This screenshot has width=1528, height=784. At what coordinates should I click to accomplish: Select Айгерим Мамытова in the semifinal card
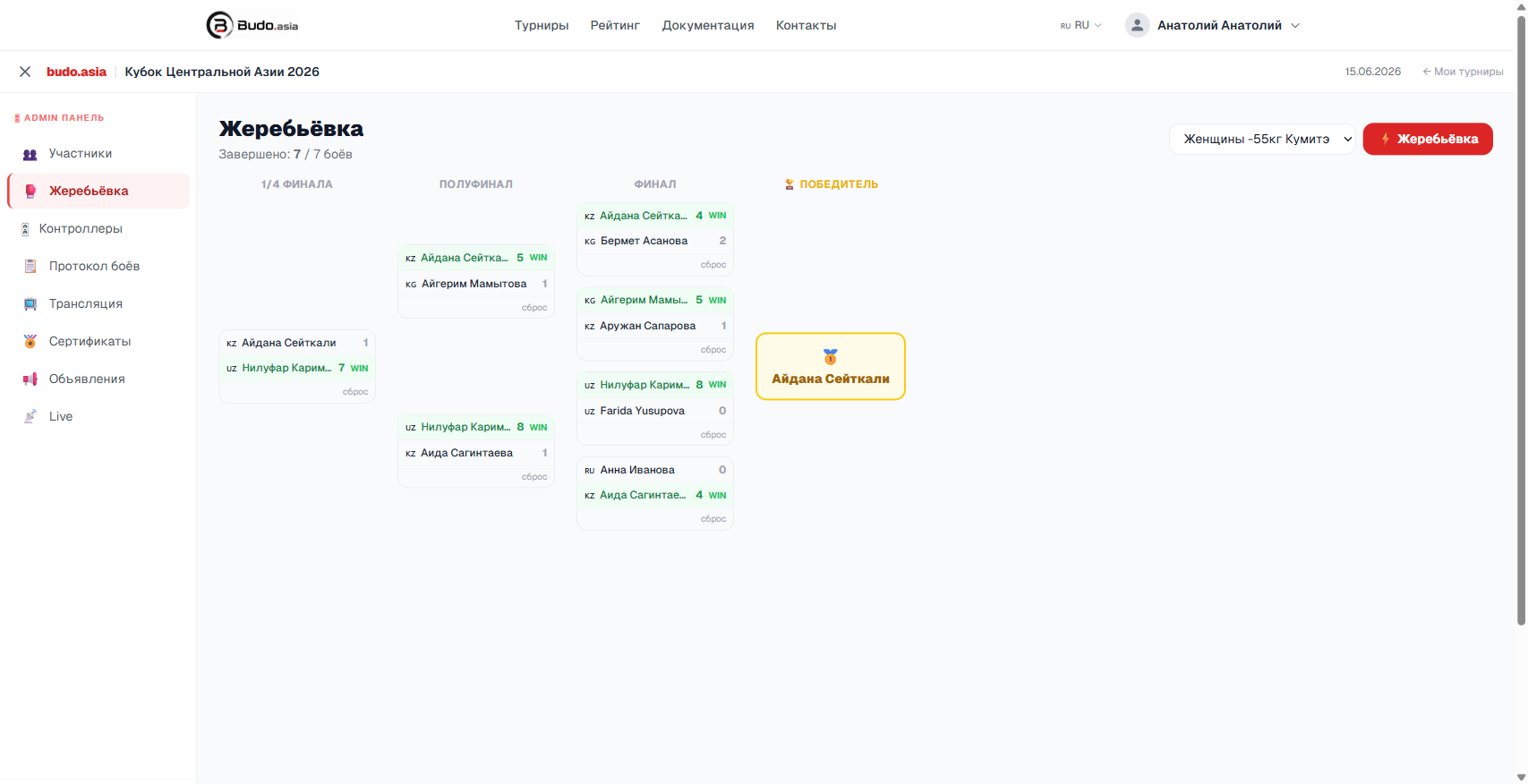tap(476, 284)
